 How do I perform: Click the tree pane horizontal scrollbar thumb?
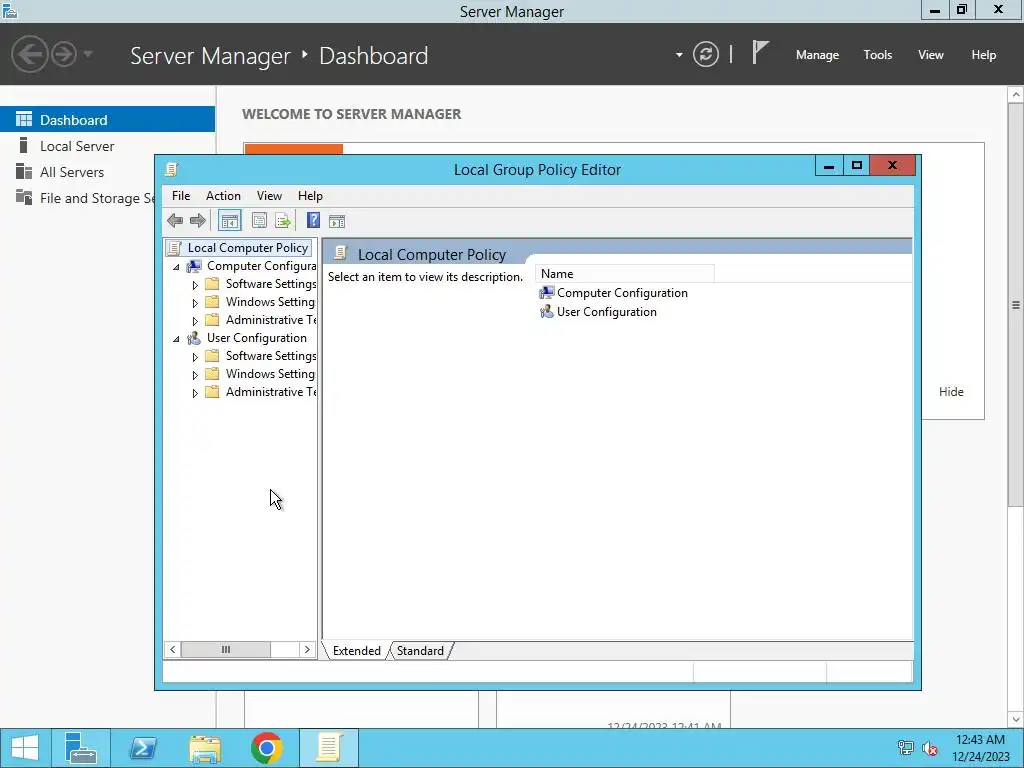pyautogui.click(x=225, y=649)
